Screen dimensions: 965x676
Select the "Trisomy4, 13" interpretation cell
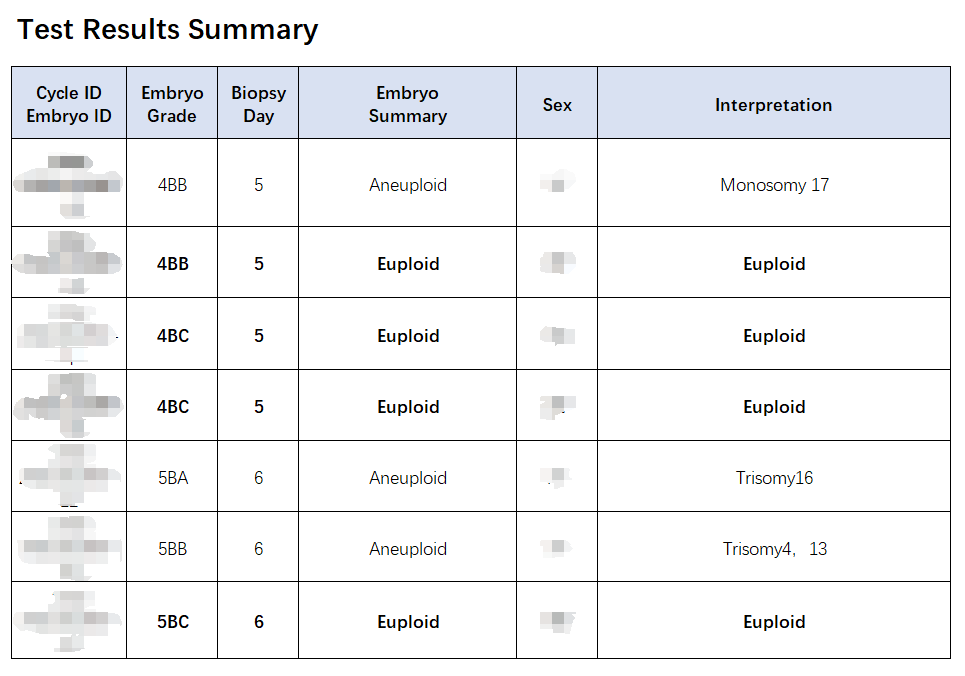(774, 549)
